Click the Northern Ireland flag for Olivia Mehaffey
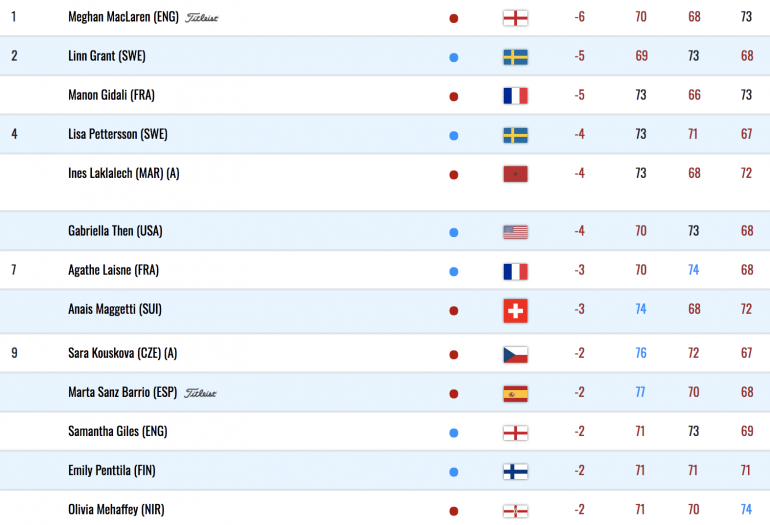The height and width of the screenshot is (525, 770). point(515,511)
